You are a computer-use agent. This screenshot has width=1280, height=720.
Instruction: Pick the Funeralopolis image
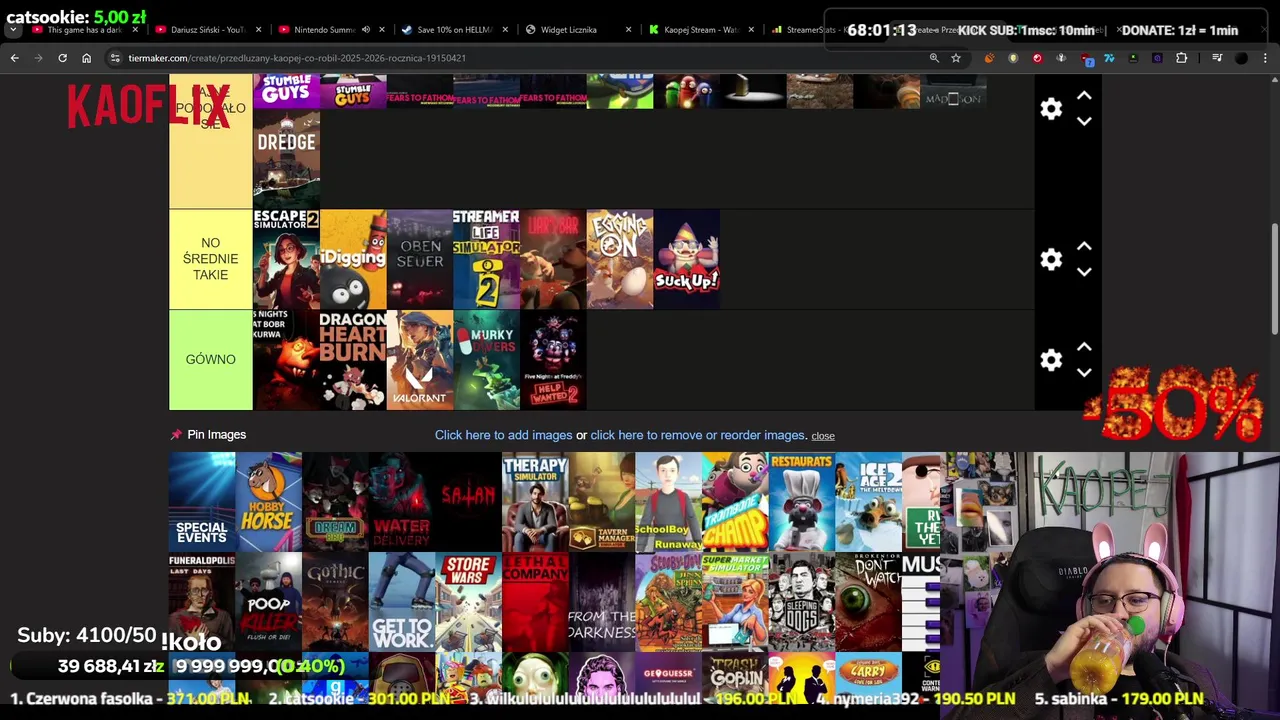(x=202, y=602)
